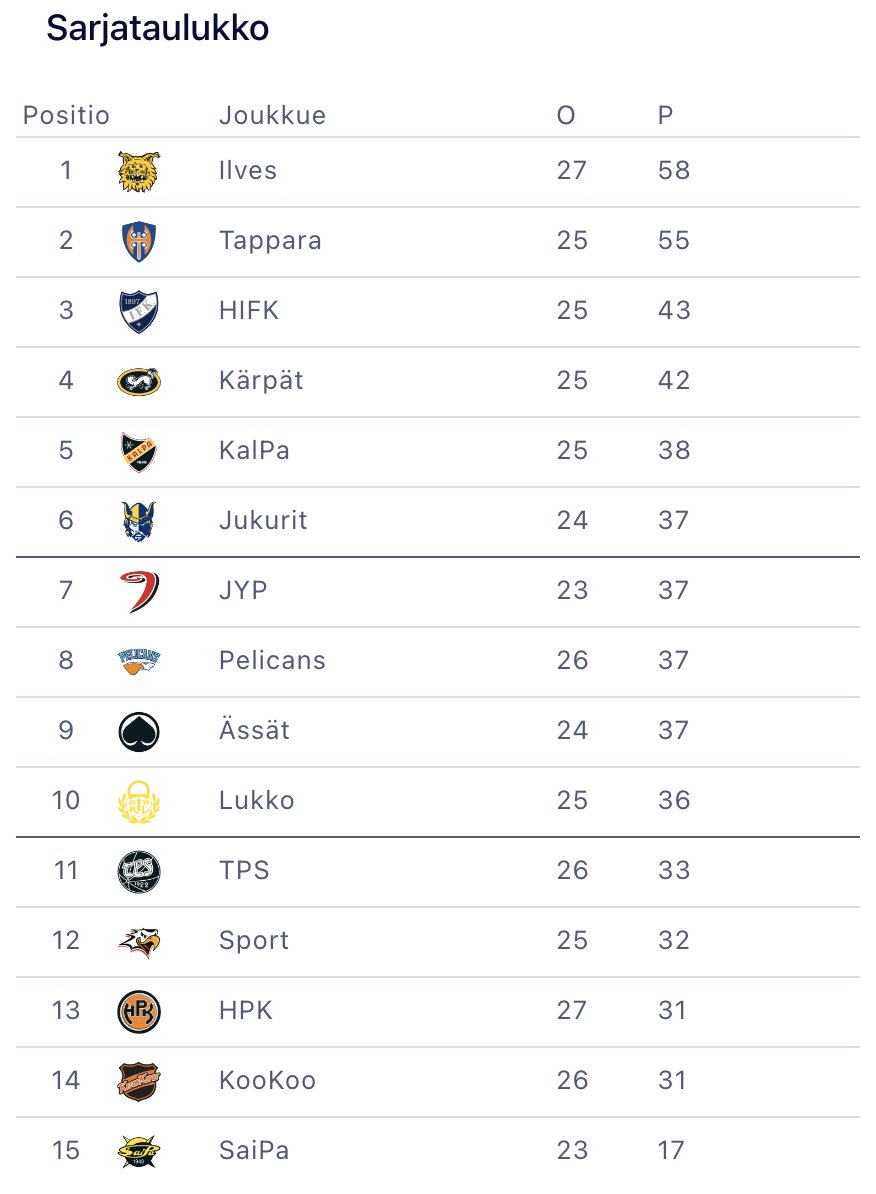Select the HIFK crest icon
Screen dimensions: 876x1194
coord(138,311)
